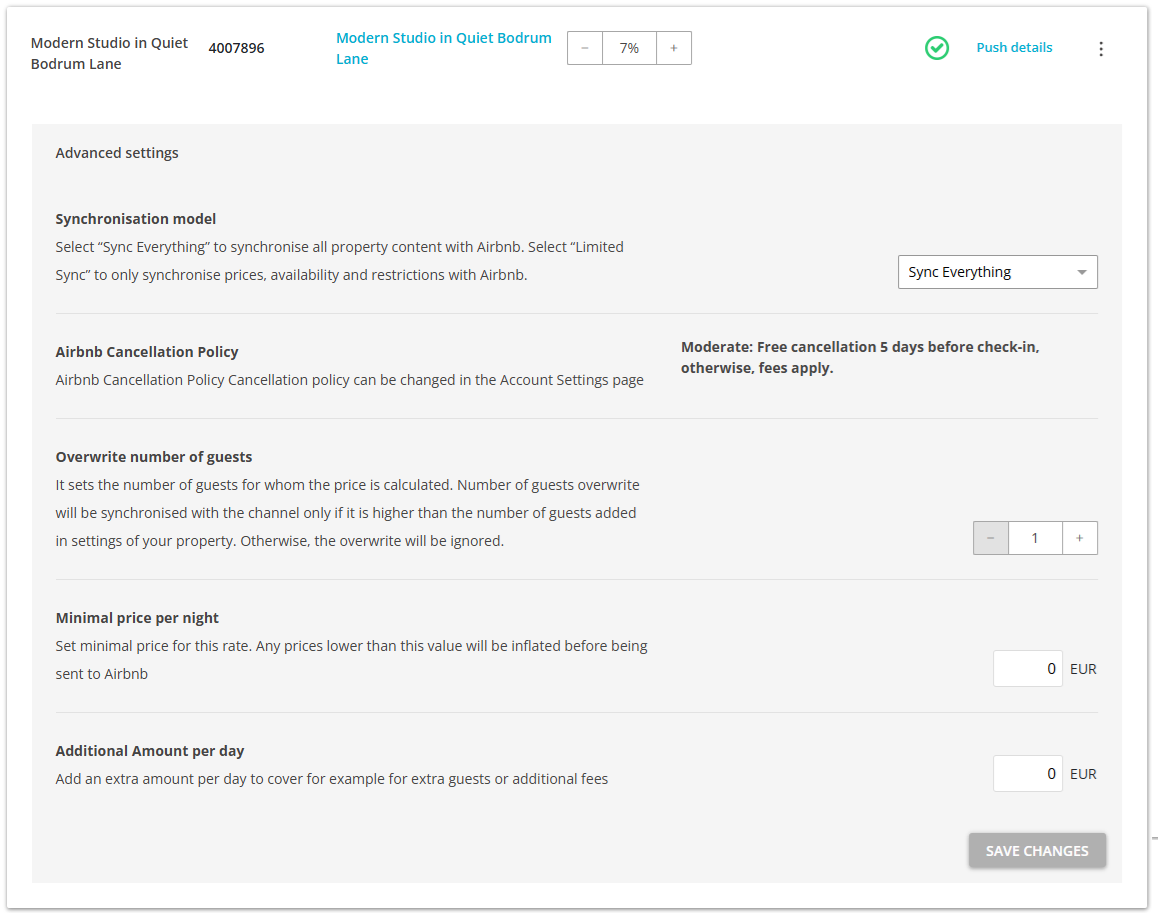Open Push details link
1158x918 pixels.
pos(1014,48)
